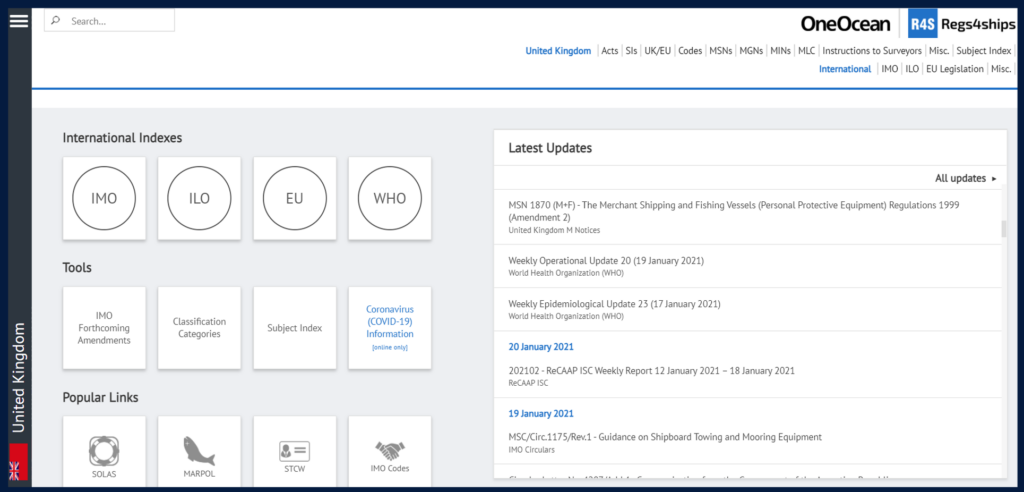The width and height of the screenshot is (1024, 492).
Task: Open the MSNs menu item
Action: [721, 50]
